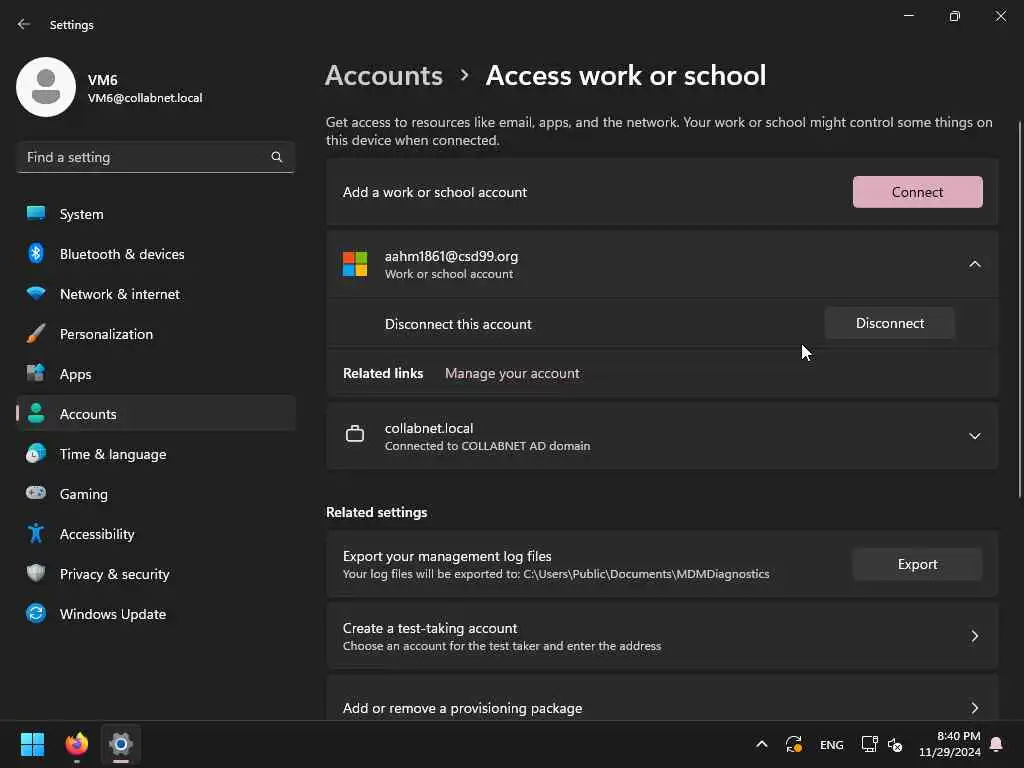This screenshot has width=1024, height=768.
Task: Open Create a test-taking account
Action: pos(662,636)
